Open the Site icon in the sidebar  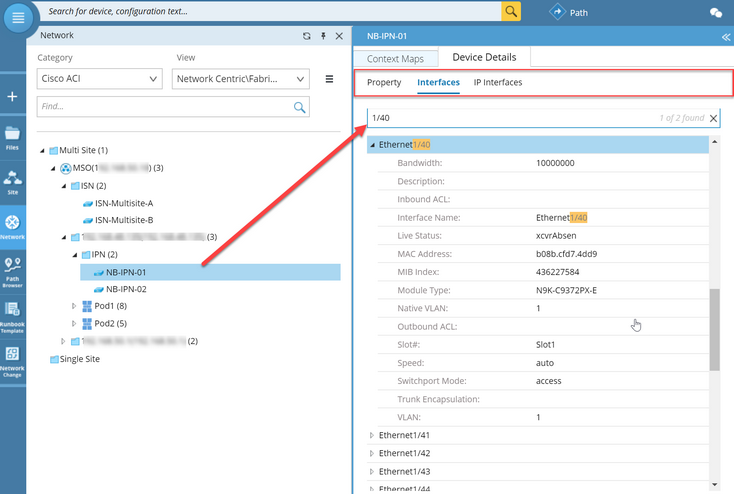pyautogui.click(x=12, y=182)
